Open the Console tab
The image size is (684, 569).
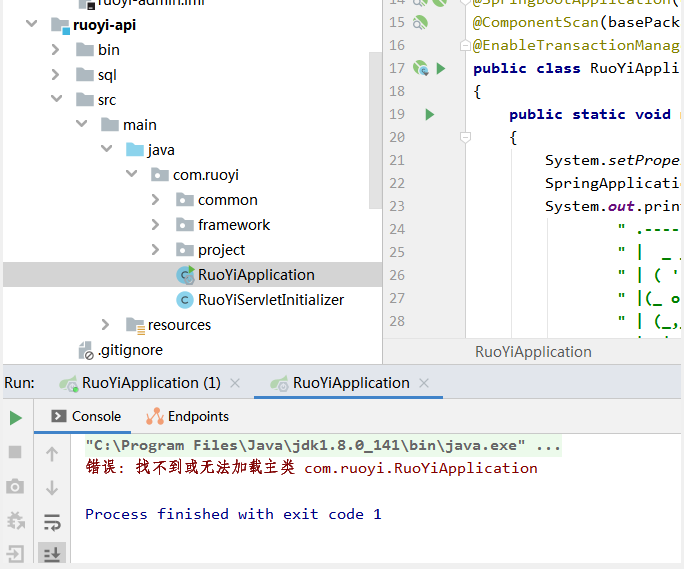86,416
